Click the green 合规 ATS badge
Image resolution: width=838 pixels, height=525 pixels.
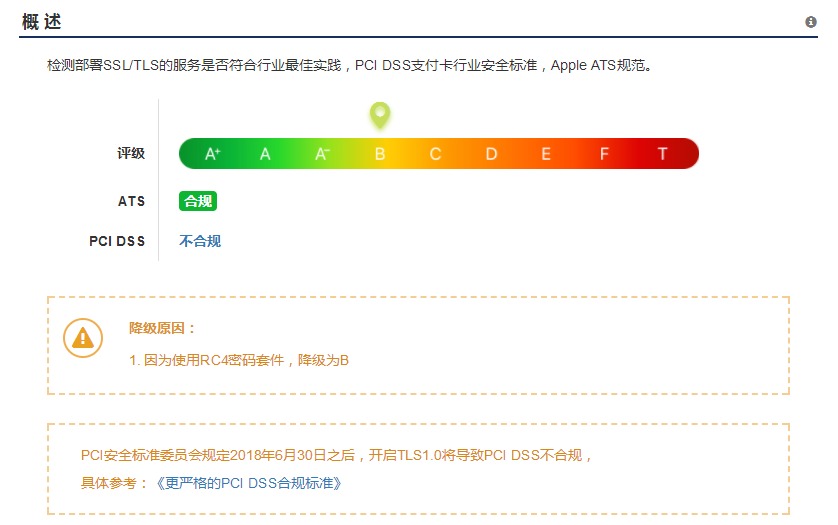(x=198, y=201)
